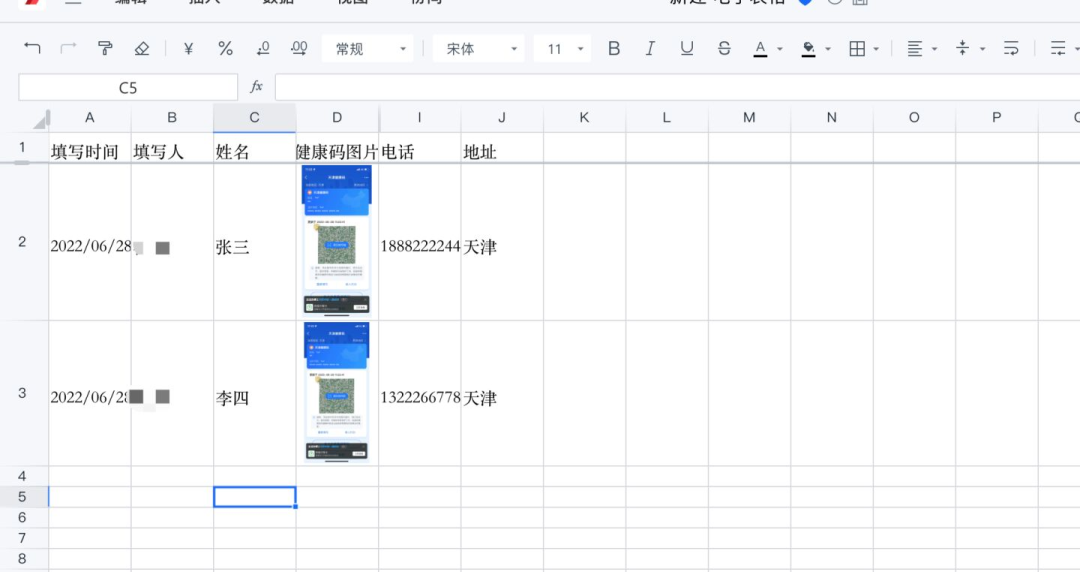Open the number format 常规 dropdown

coord(368,49)
